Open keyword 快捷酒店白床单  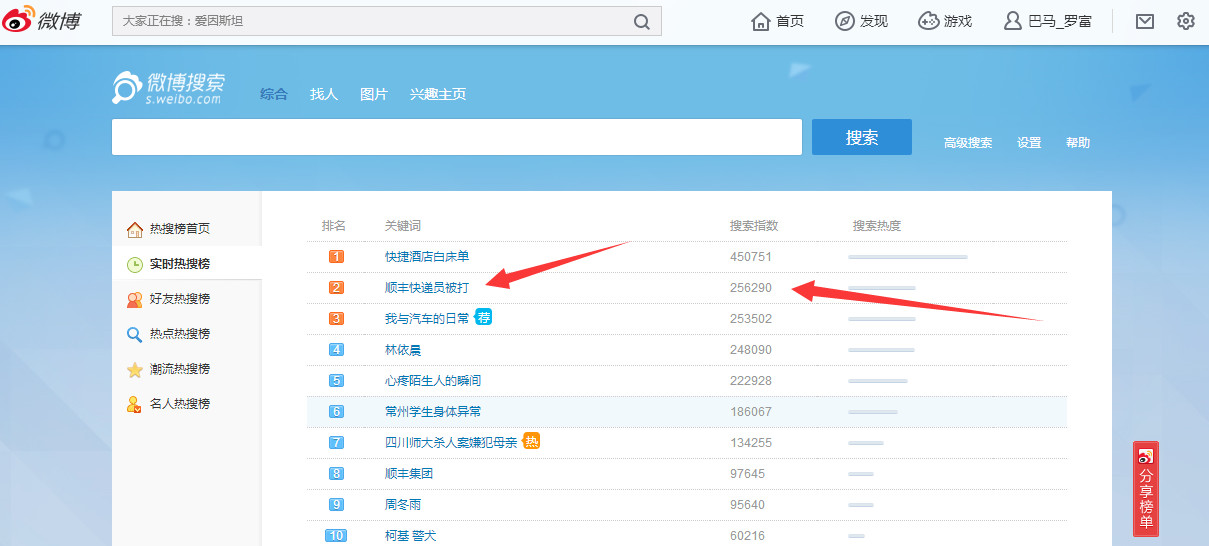point(427,257)
